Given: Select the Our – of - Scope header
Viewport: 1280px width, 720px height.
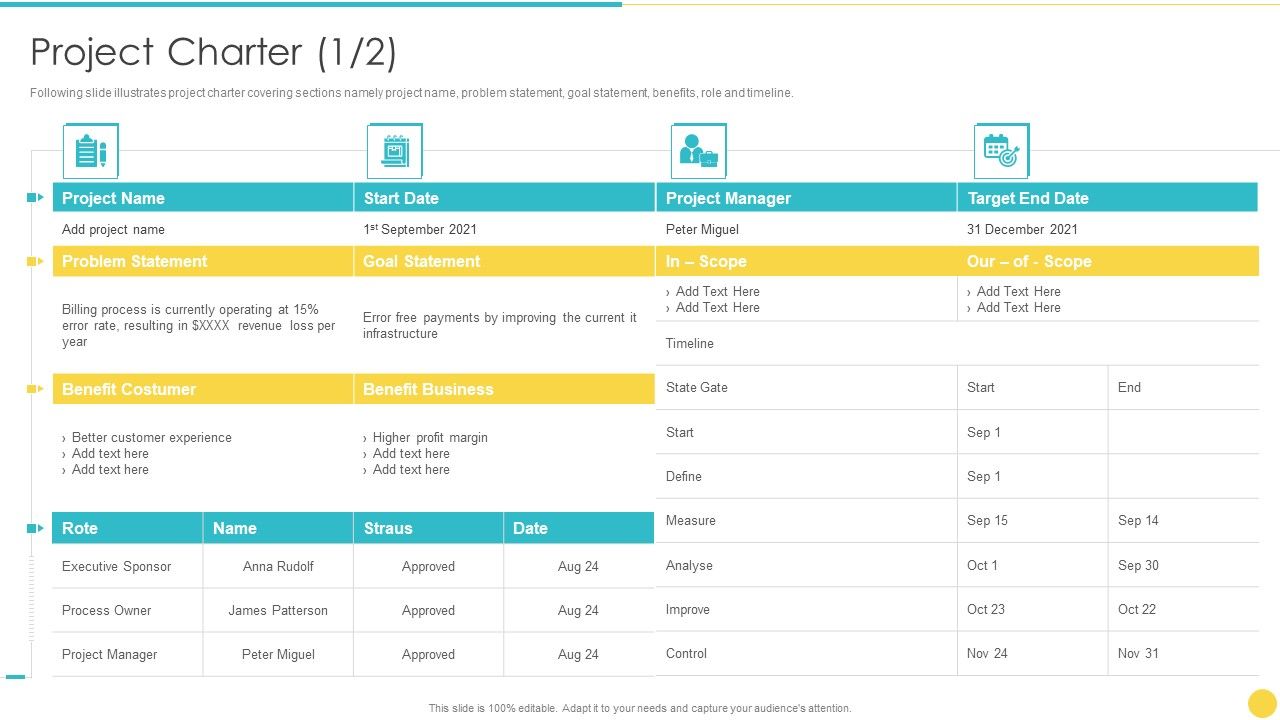Looking at the screenshot, I should tap(1108, 261).
